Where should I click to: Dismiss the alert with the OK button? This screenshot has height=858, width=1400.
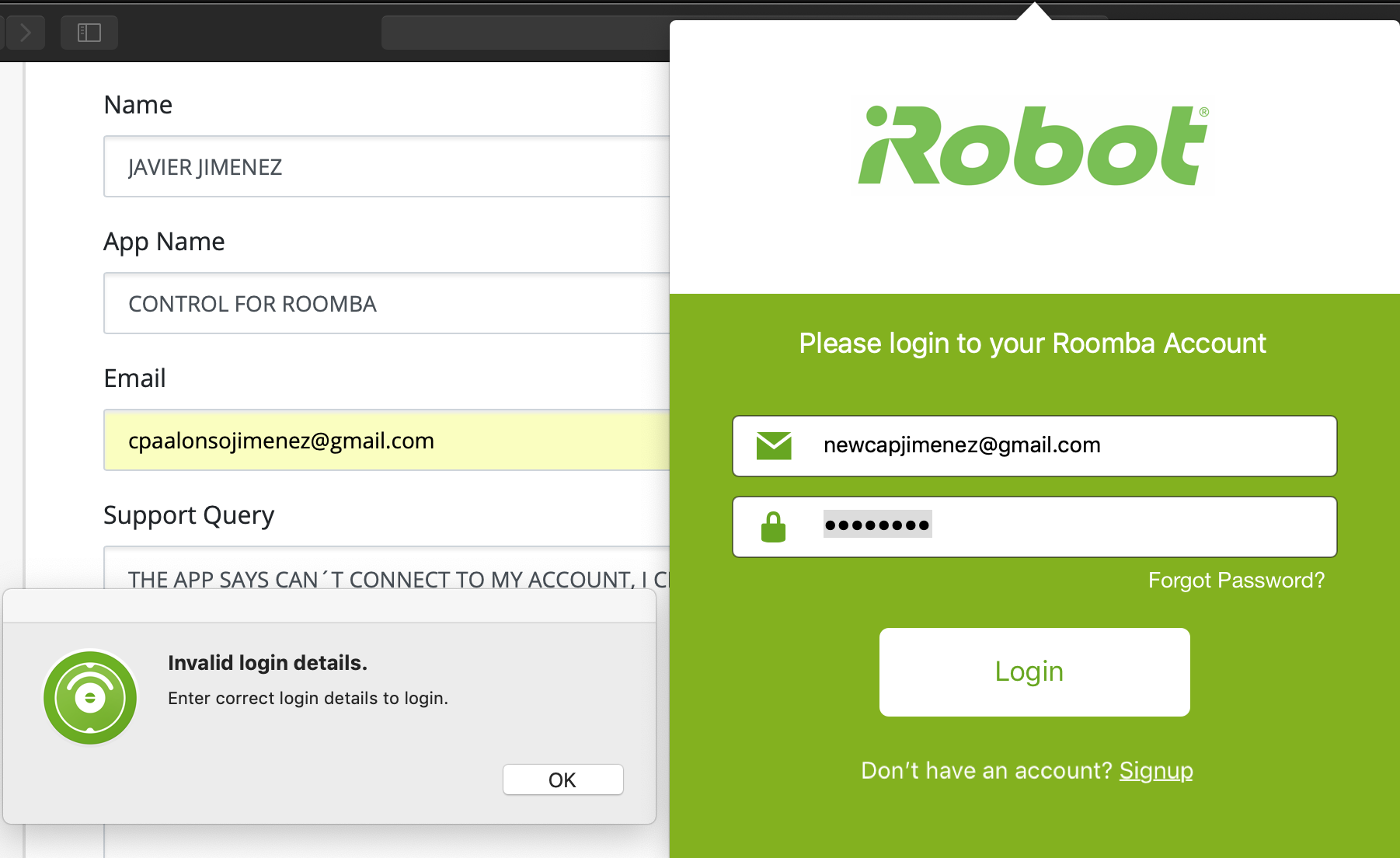[x=562, y=780]
